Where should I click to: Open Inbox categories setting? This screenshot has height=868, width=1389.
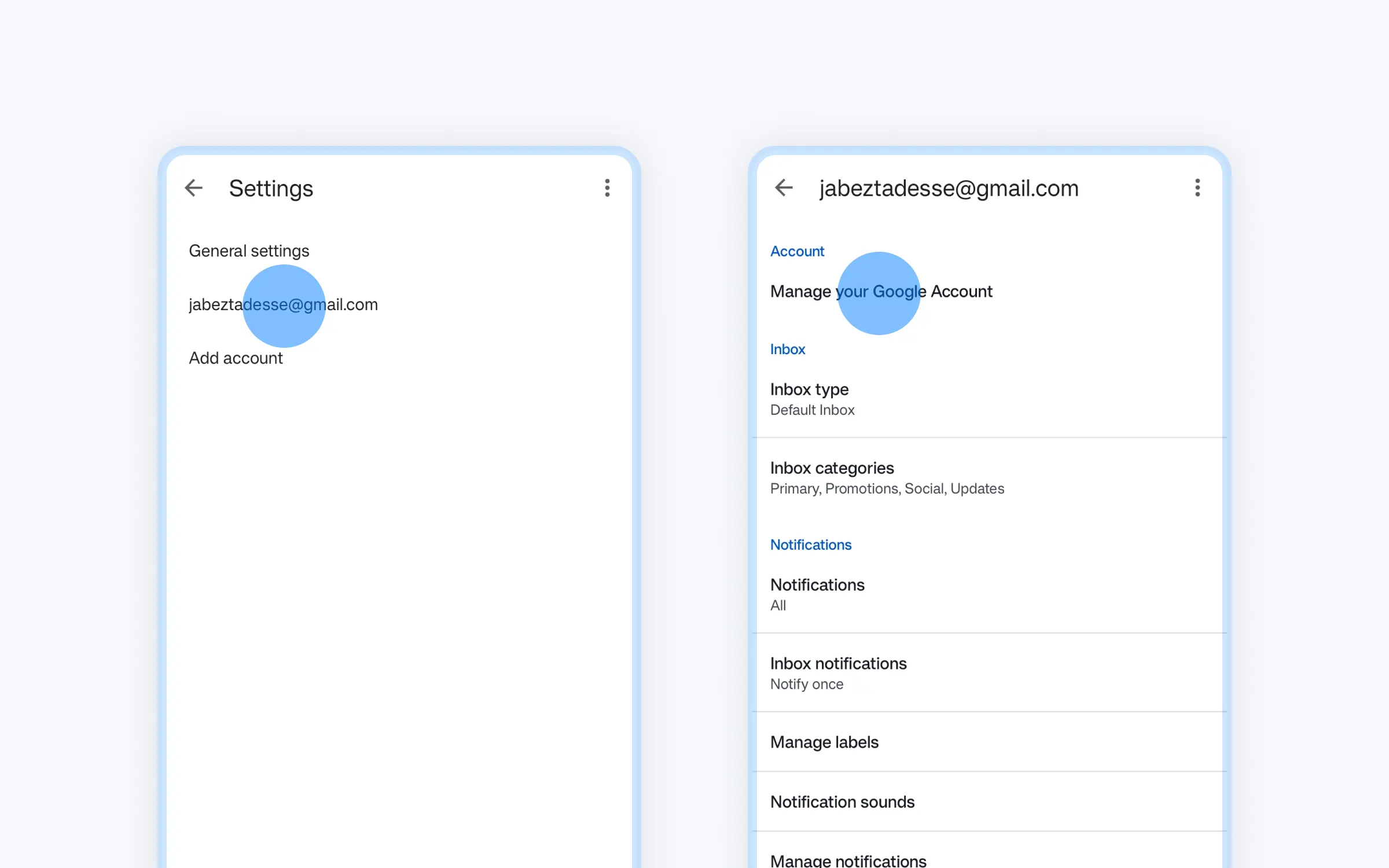990,477
